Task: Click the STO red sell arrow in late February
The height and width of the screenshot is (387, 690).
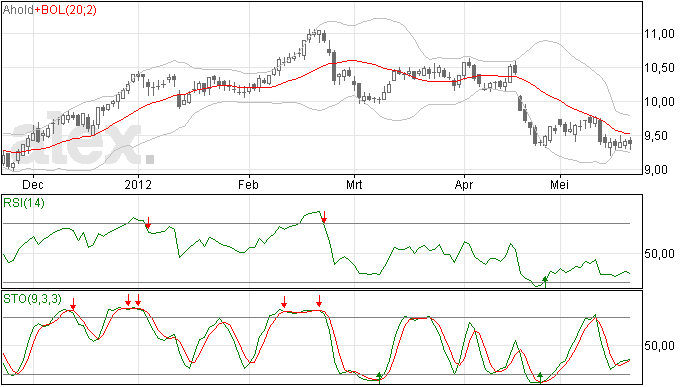Action: point(319,301)
